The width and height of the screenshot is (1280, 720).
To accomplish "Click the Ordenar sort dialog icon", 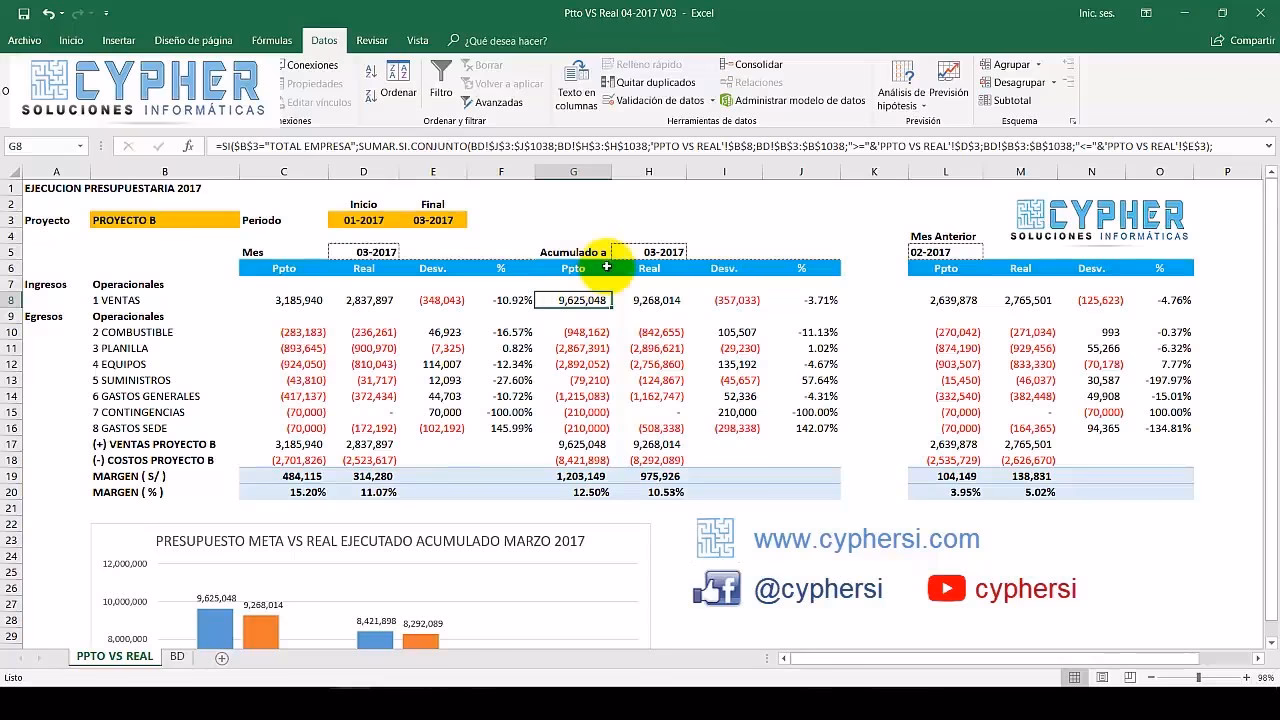I will (x=398, y=80).
